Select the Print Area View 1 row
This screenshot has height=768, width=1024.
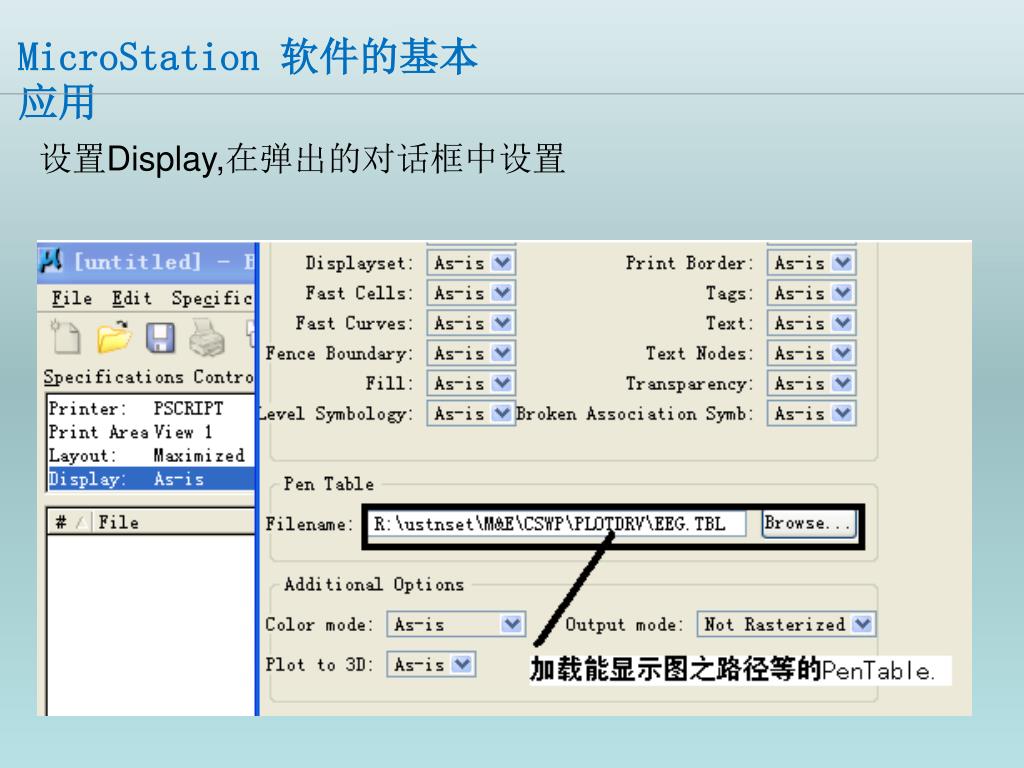point(150,432)
